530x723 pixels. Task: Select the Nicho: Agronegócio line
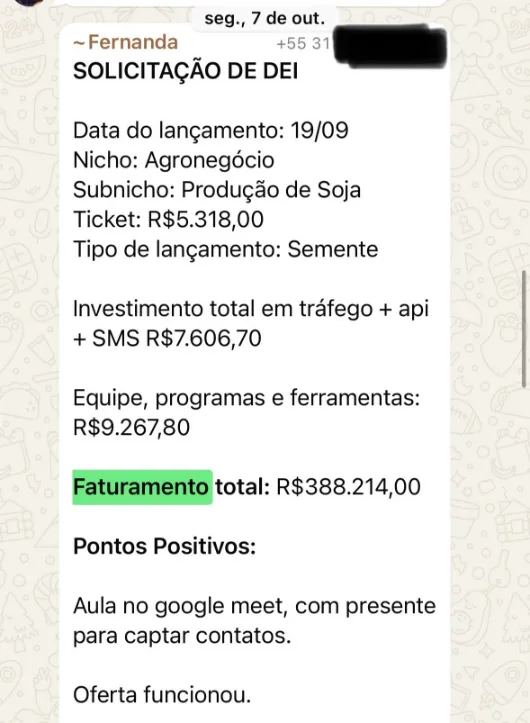[173, 160]
